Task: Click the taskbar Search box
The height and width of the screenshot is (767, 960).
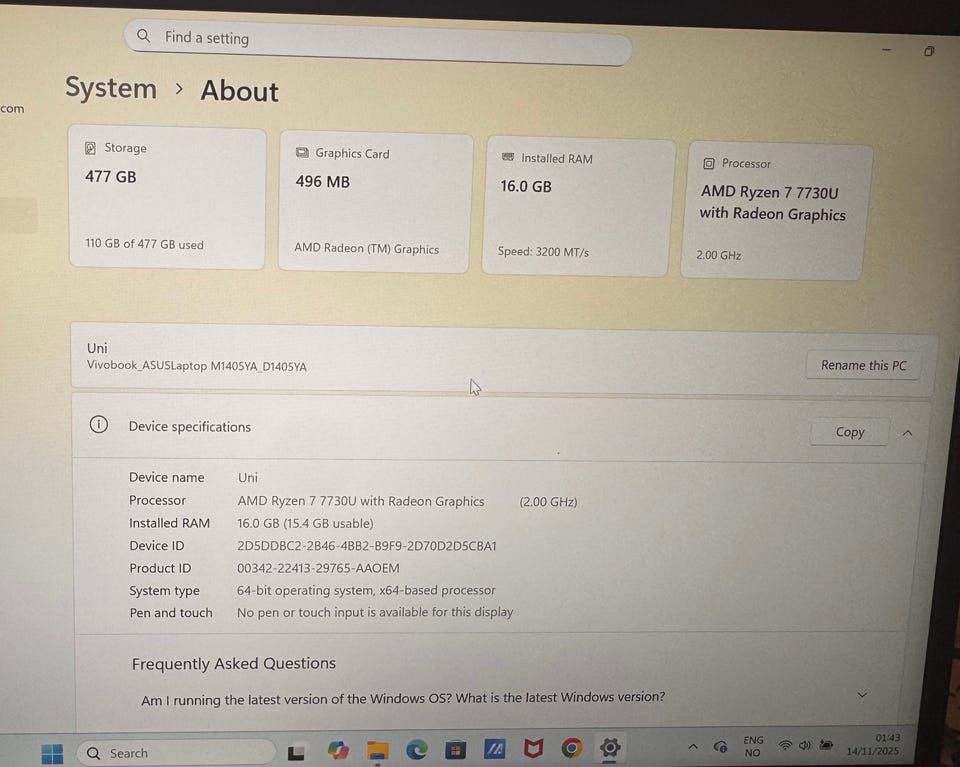Action: (x=175, y=752)
